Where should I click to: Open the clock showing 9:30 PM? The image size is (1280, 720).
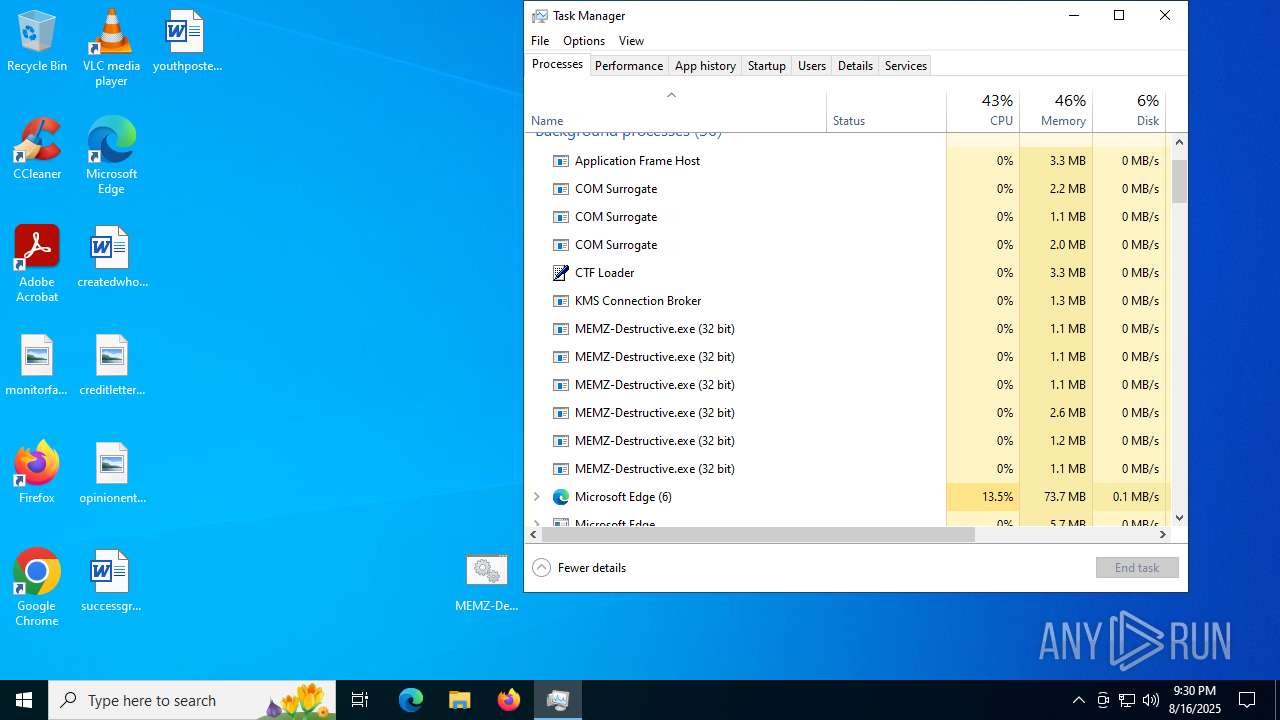tap(1196, 700)
